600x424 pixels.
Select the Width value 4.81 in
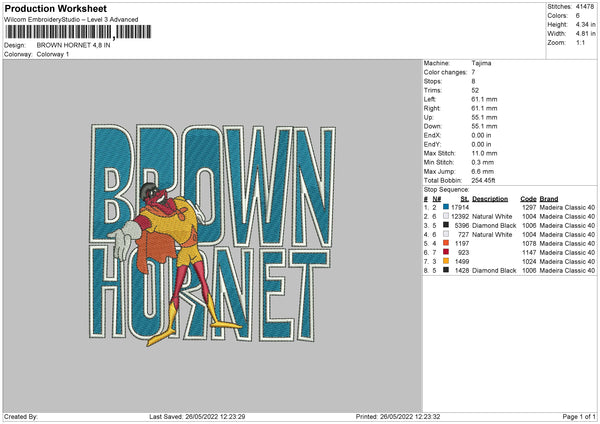[585, 34]
